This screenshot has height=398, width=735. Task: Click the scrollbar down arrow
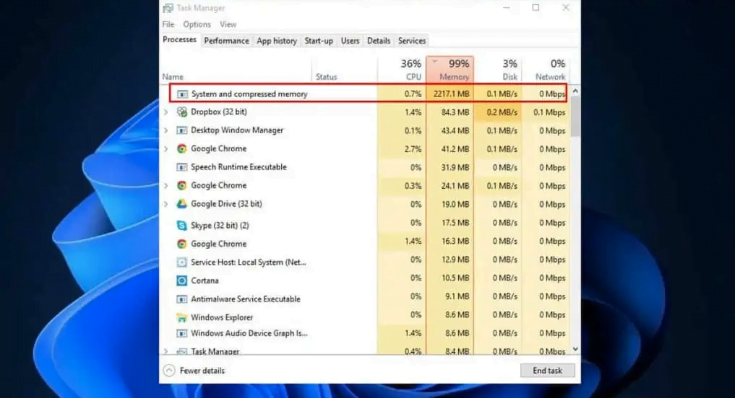(x=575, y=349)
